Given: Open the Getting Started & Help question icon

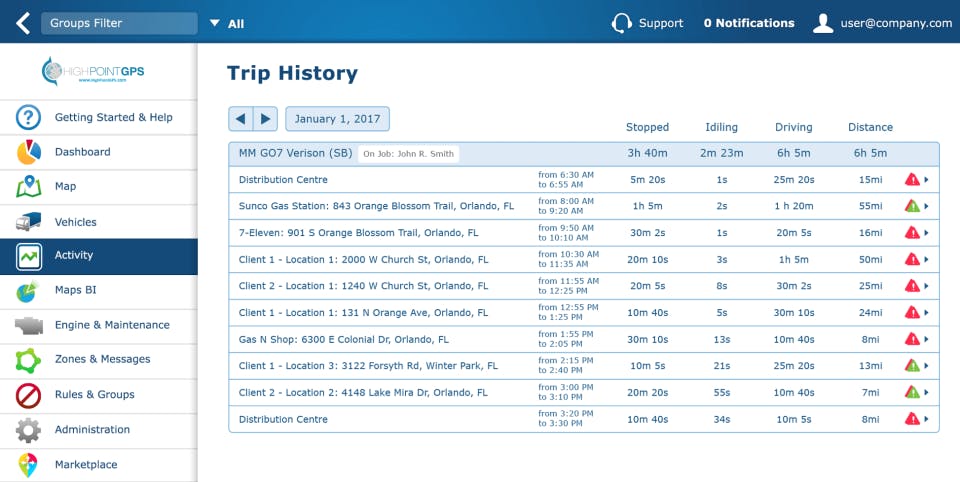Looking at the screenshot, I should [28, 117].
